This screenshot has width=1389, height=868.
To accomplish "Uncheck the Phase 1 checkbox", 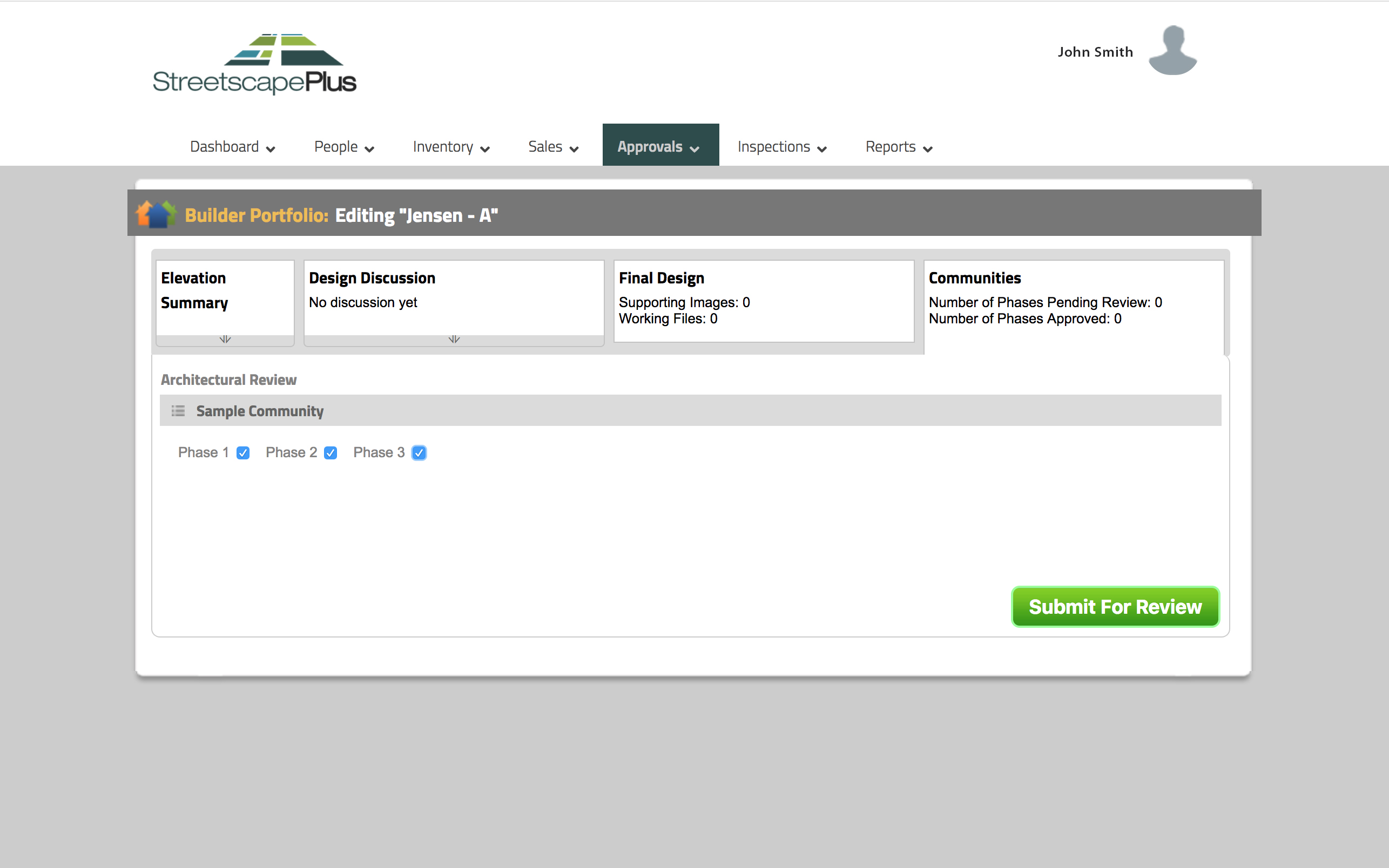I will (243, 453).
